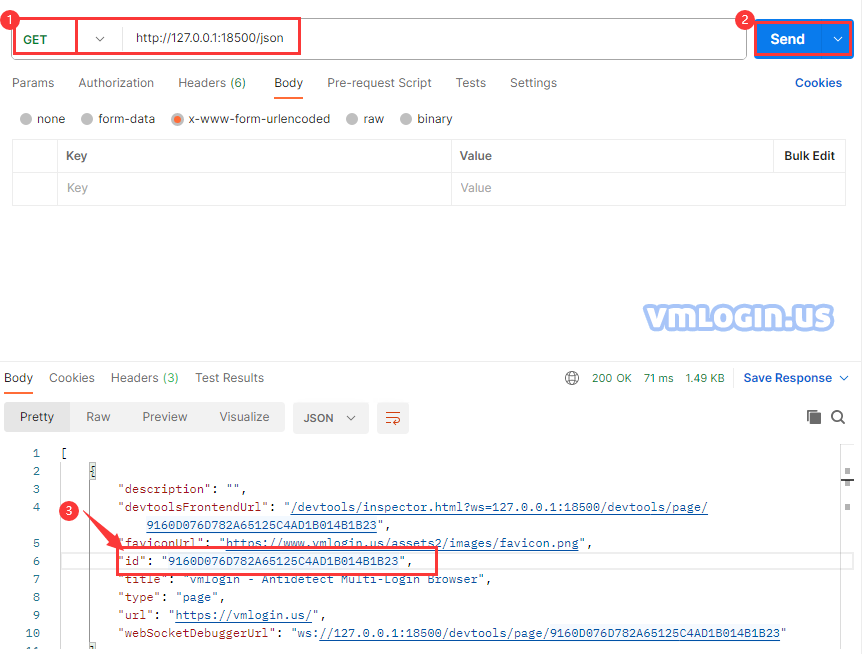This screenshot has height=654, width=868.
Task: Open the devtoolsFrontendUrl link in response
Action: coord(499,507)
